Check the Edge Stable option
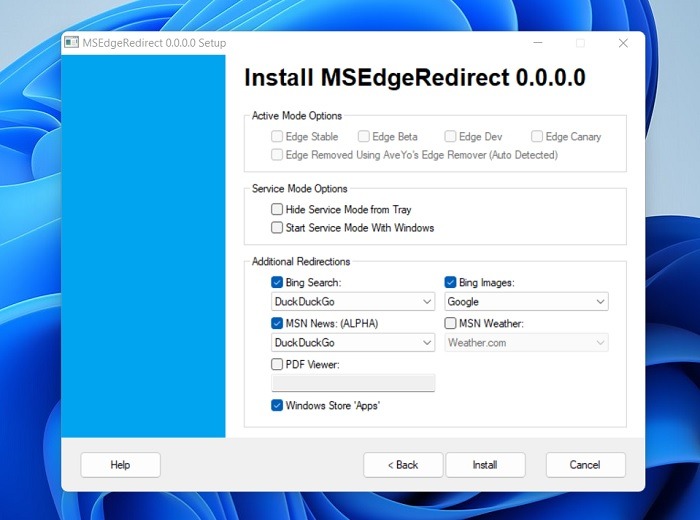The image size is (700, 520). pos(277,136)
